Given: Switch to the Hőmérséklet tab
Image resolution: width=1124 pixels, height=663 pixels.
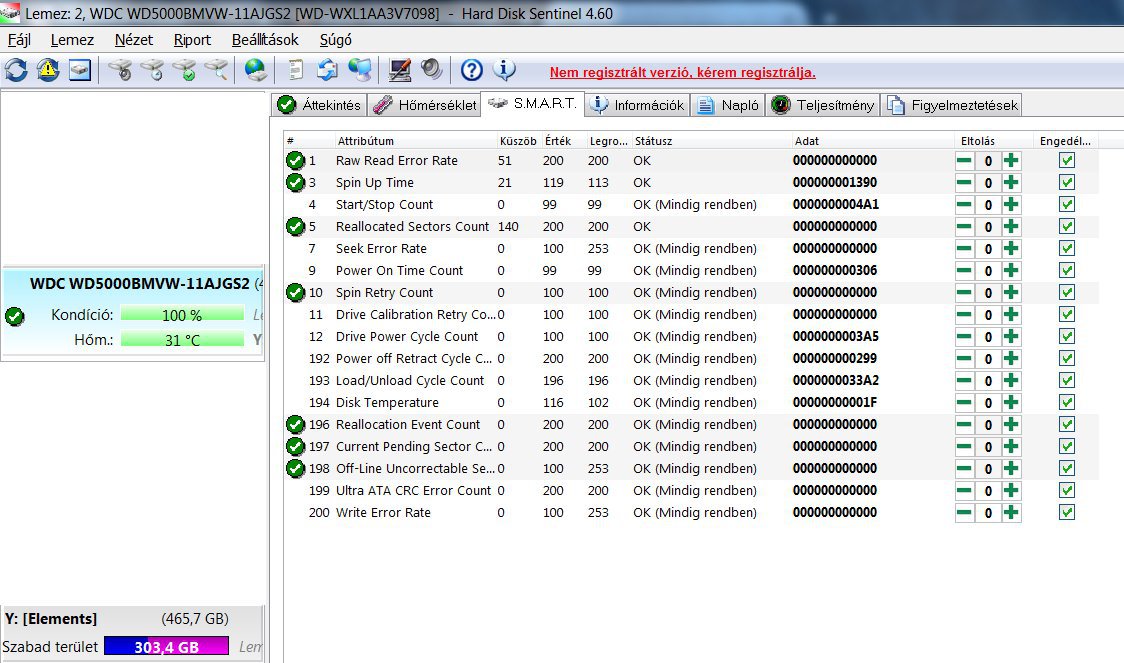Looking at the screenshot, I should tap(424, 105).
